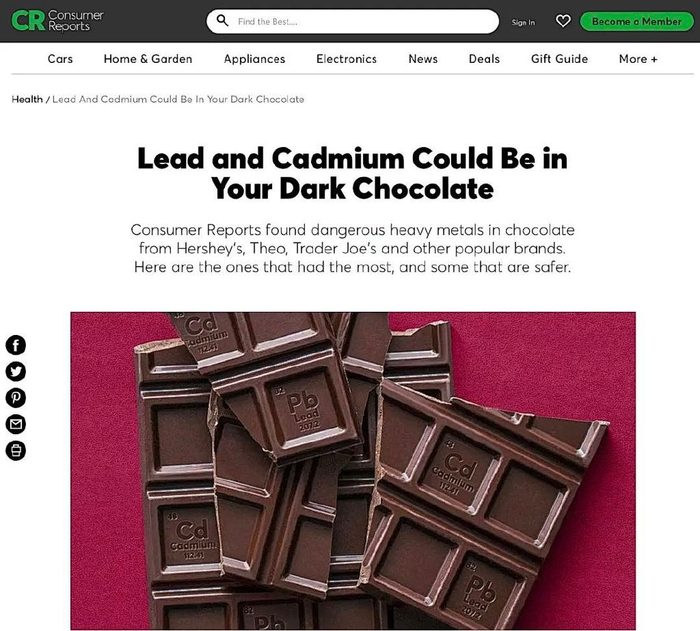Go to Health breadcrumb link
The height and width of the screenshot is (631, 700).
pos(27,99)
